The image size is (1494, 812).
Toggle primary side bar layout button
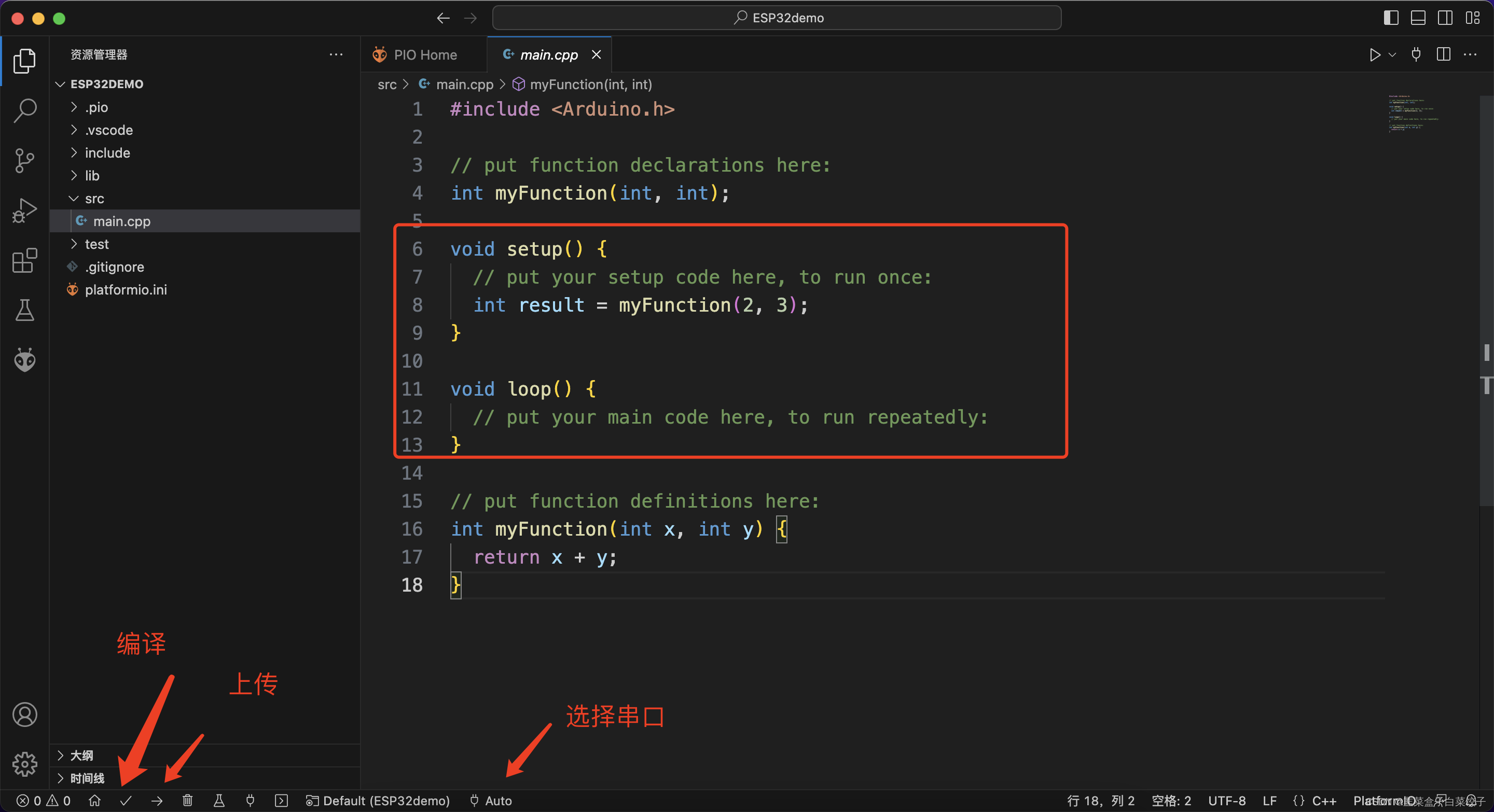click(x=1390, y=18)
